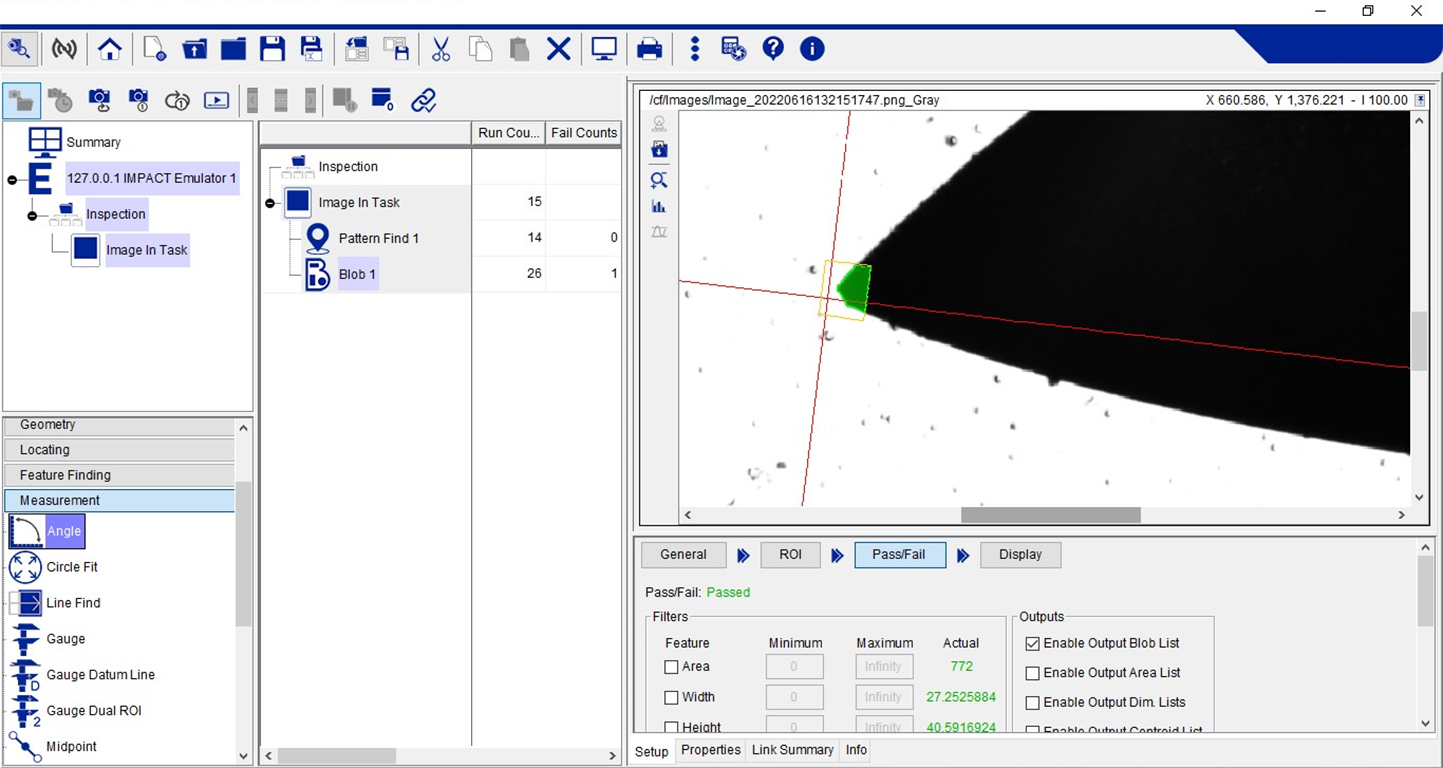Click the magnifier zoom icon beside image
The height and width of the screenshot is (768, 1443).
coord(659,180)
